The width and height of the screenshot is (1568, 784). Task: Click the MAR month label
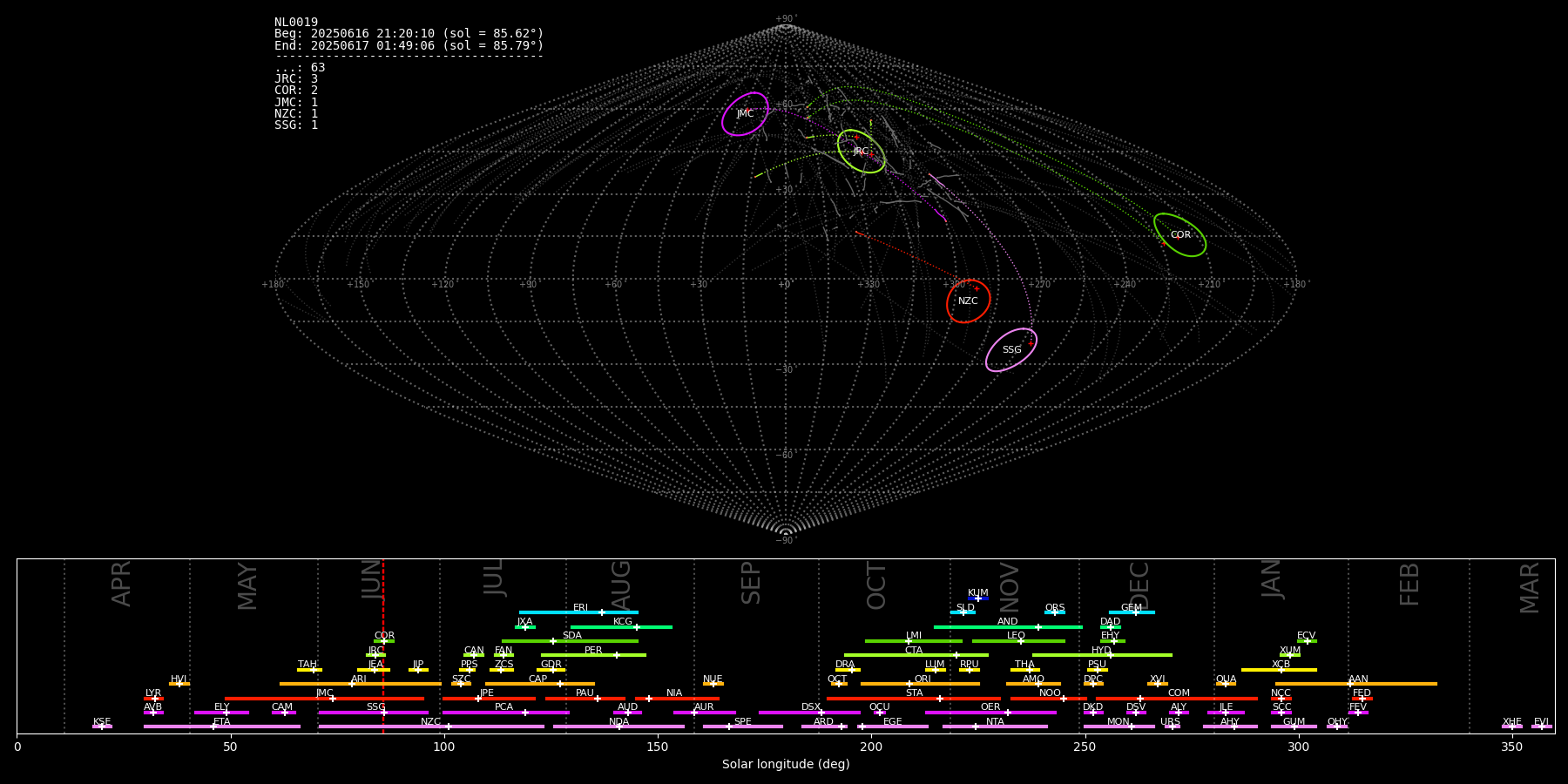pos(1530,588)
